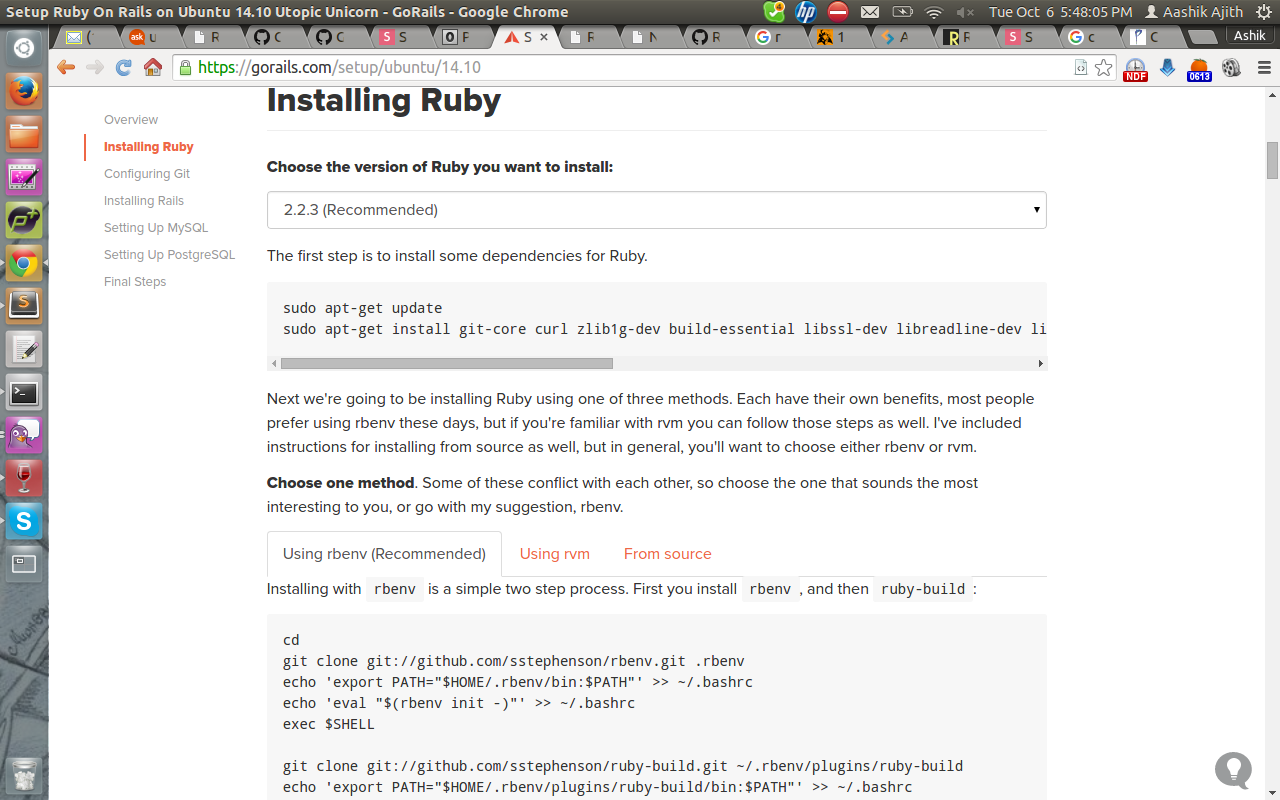The image size is (1280, 800).
Task: Go to Chrome home page icon
Action: (x=152, y=68)
